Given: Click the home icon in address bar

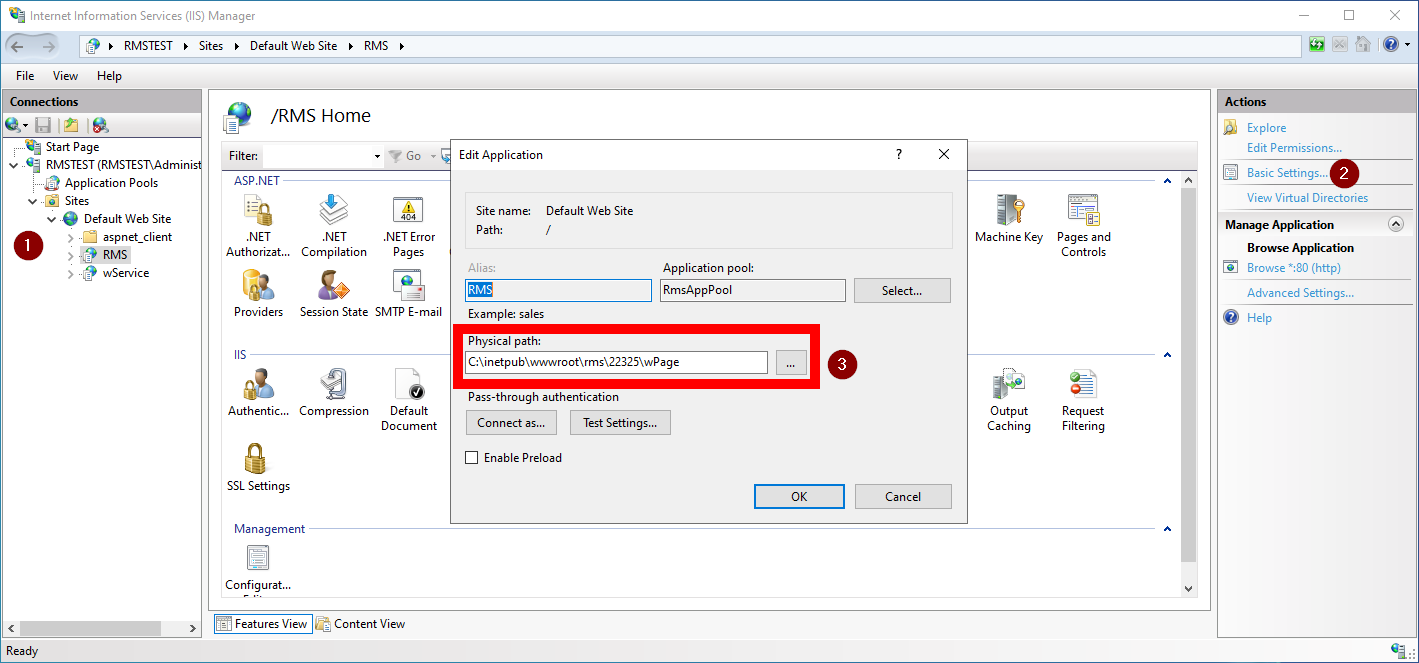Looking at the screenshot, I should 1362,45.
